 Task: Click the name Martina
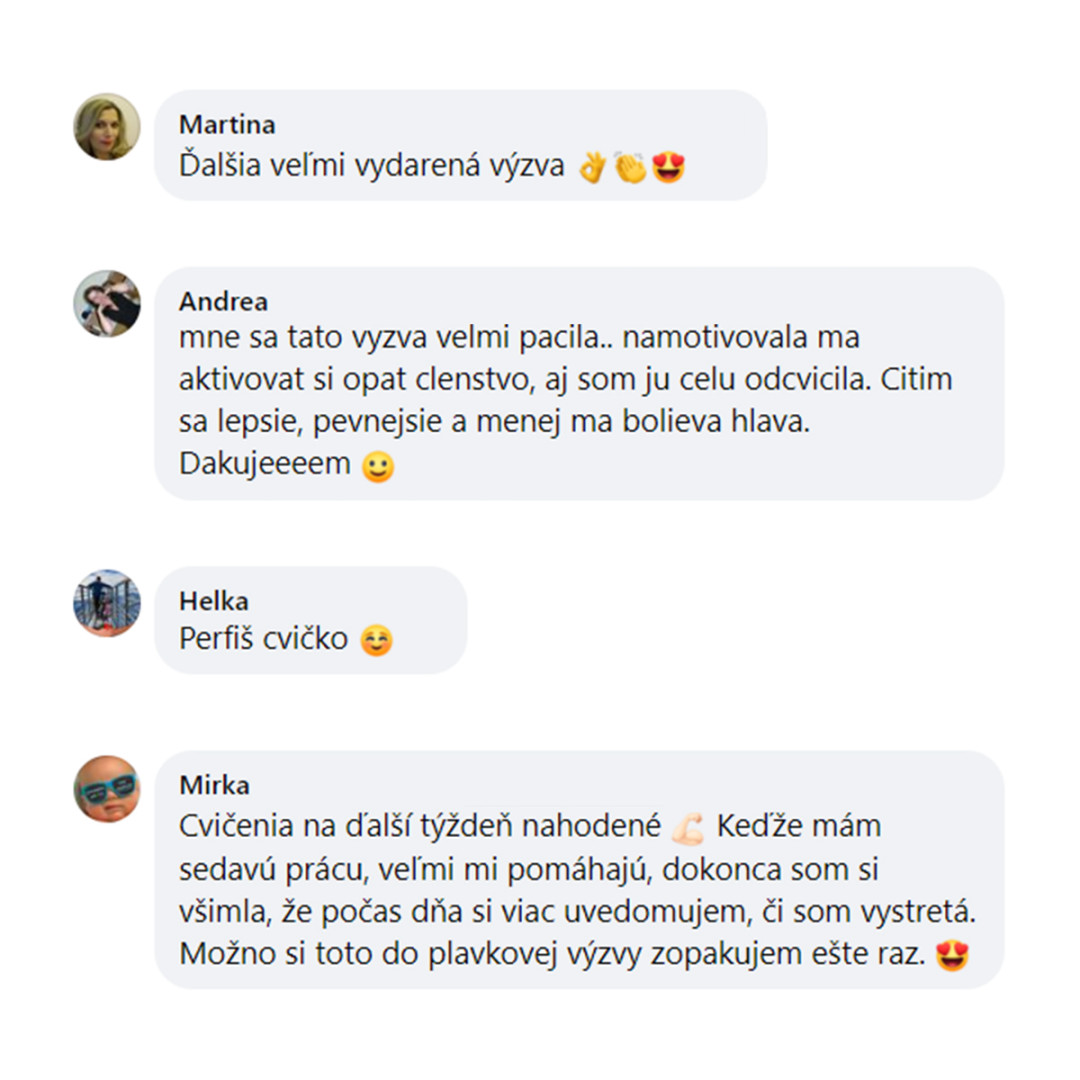[x=227, y=125]
